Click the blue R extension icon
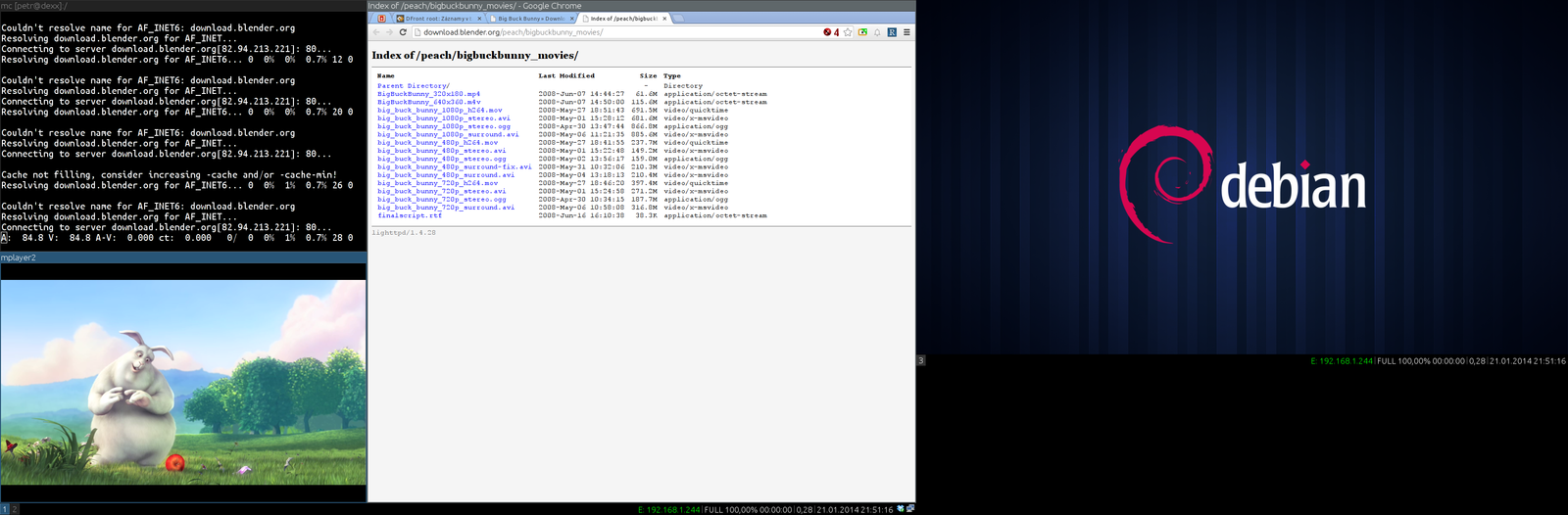 pyautogui.click(x=892, y=32)
